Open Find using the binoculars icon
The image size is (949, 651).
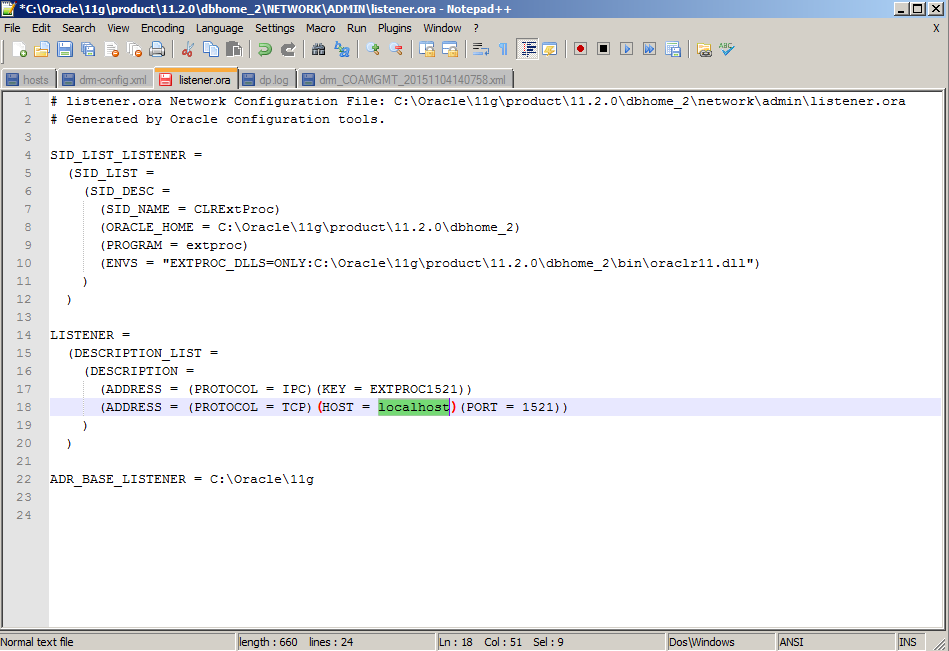tap(318, 49)
